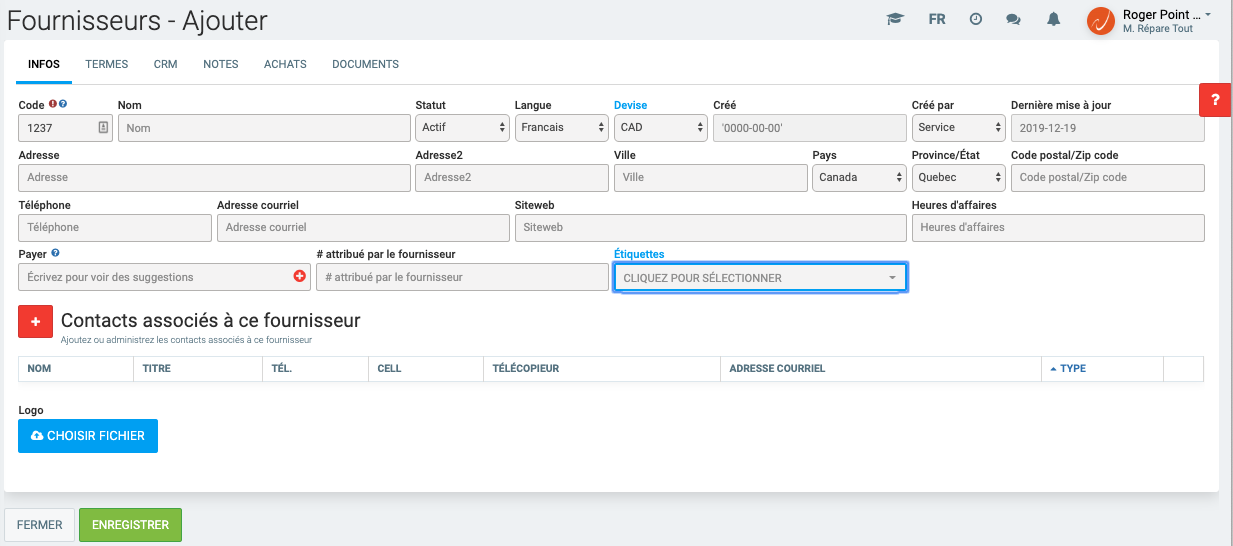Click into the Nom input field

(x=264, y=128)
